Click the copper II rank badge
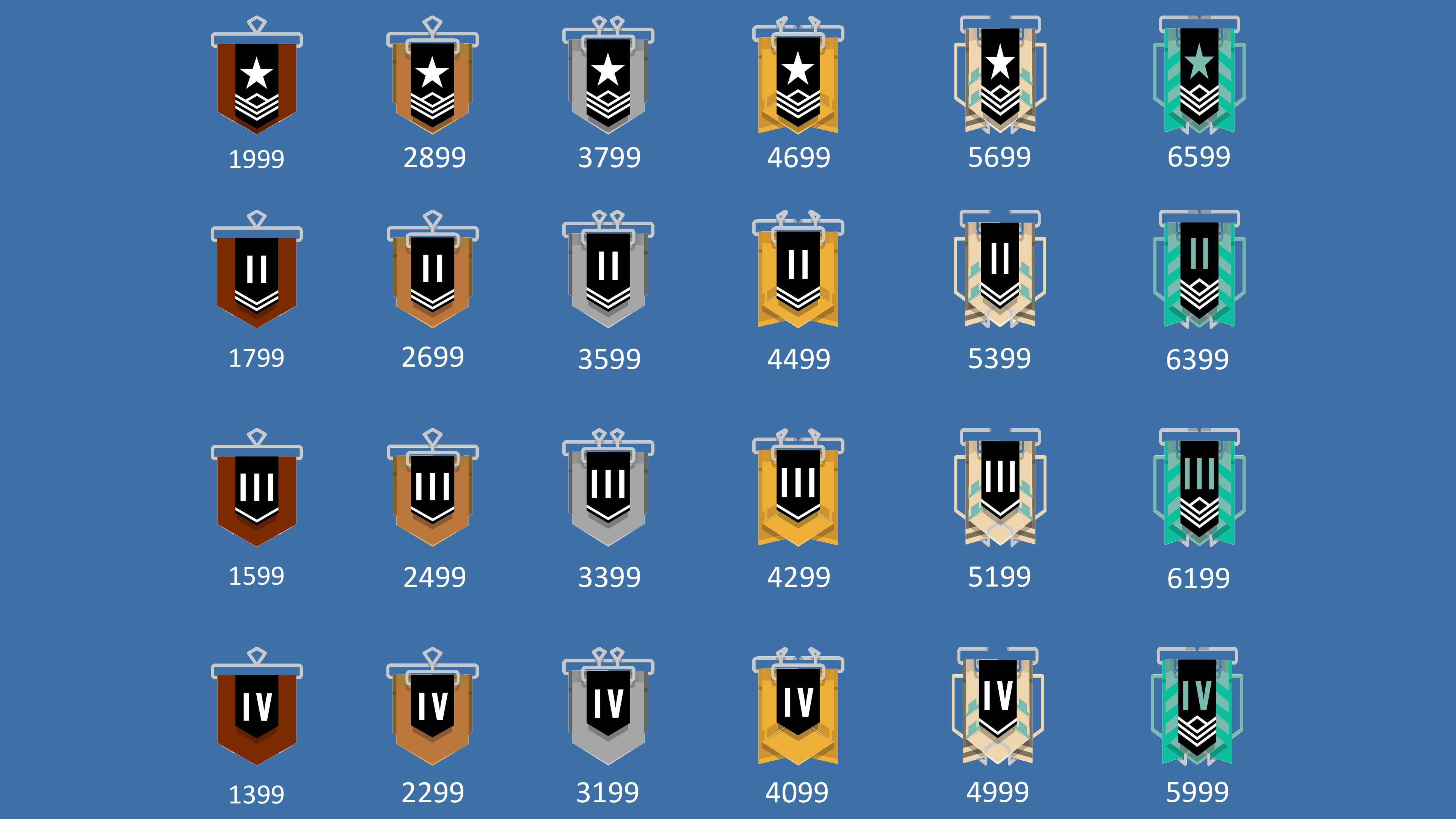 257,269
